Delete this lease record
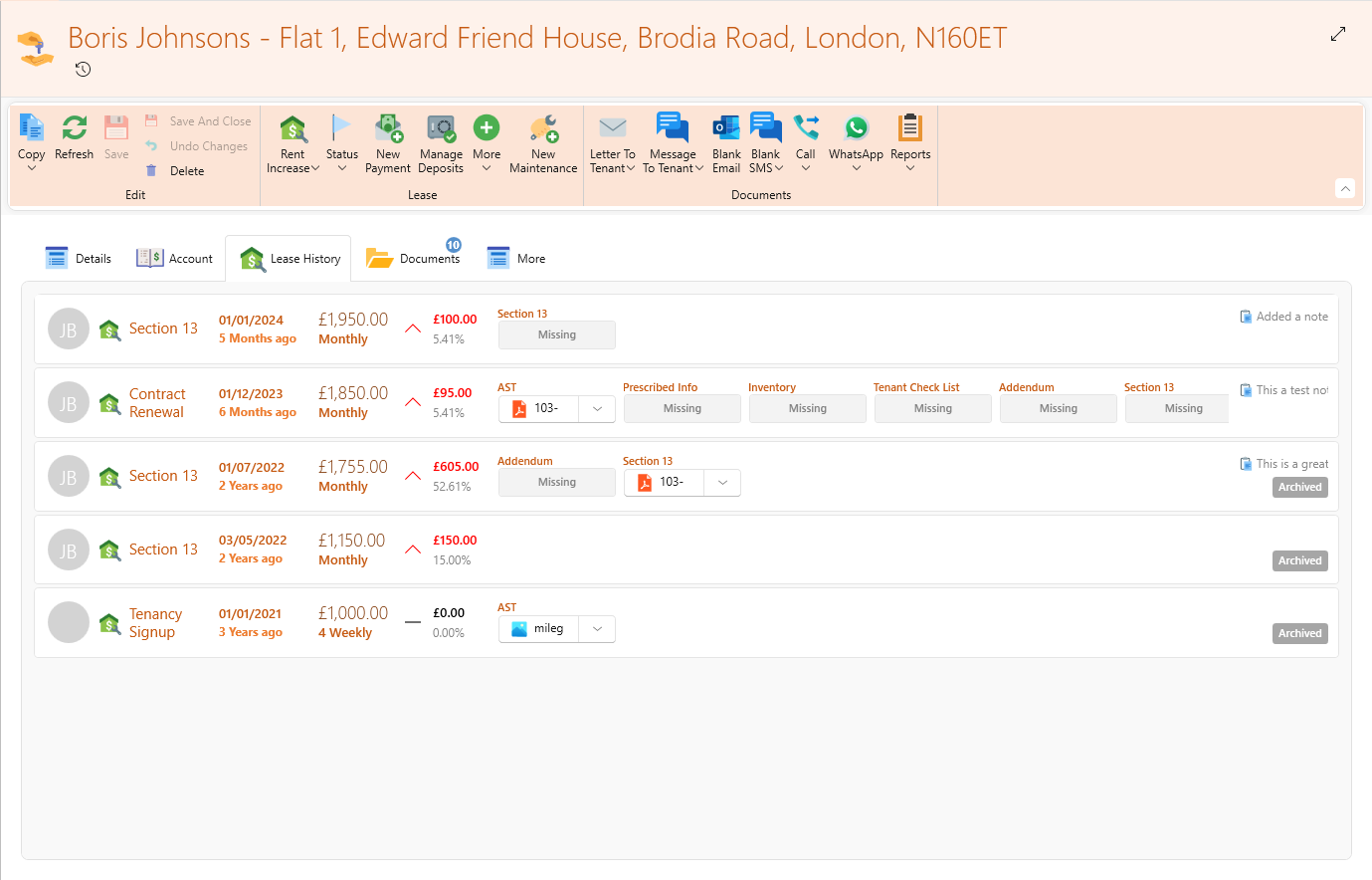Viewport: 1372px width, 880px height. 175,171
